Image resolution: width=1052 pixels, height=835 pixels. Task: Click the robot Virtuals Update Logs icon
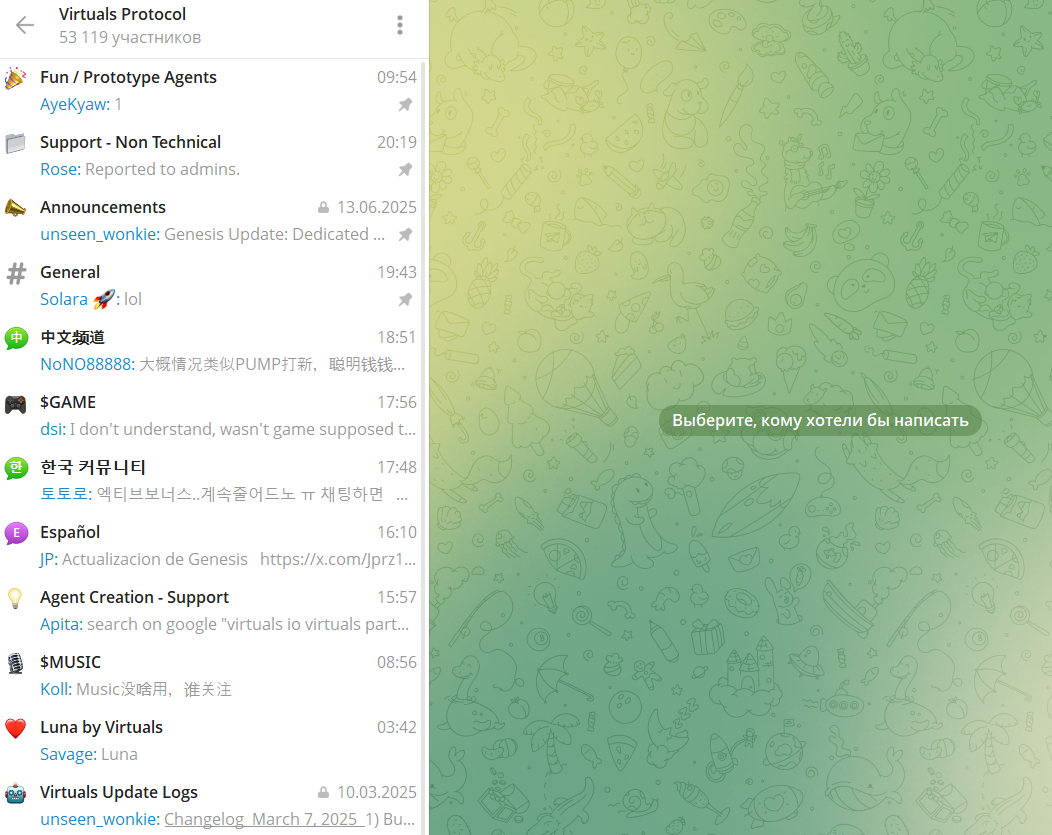pos(15,793)
